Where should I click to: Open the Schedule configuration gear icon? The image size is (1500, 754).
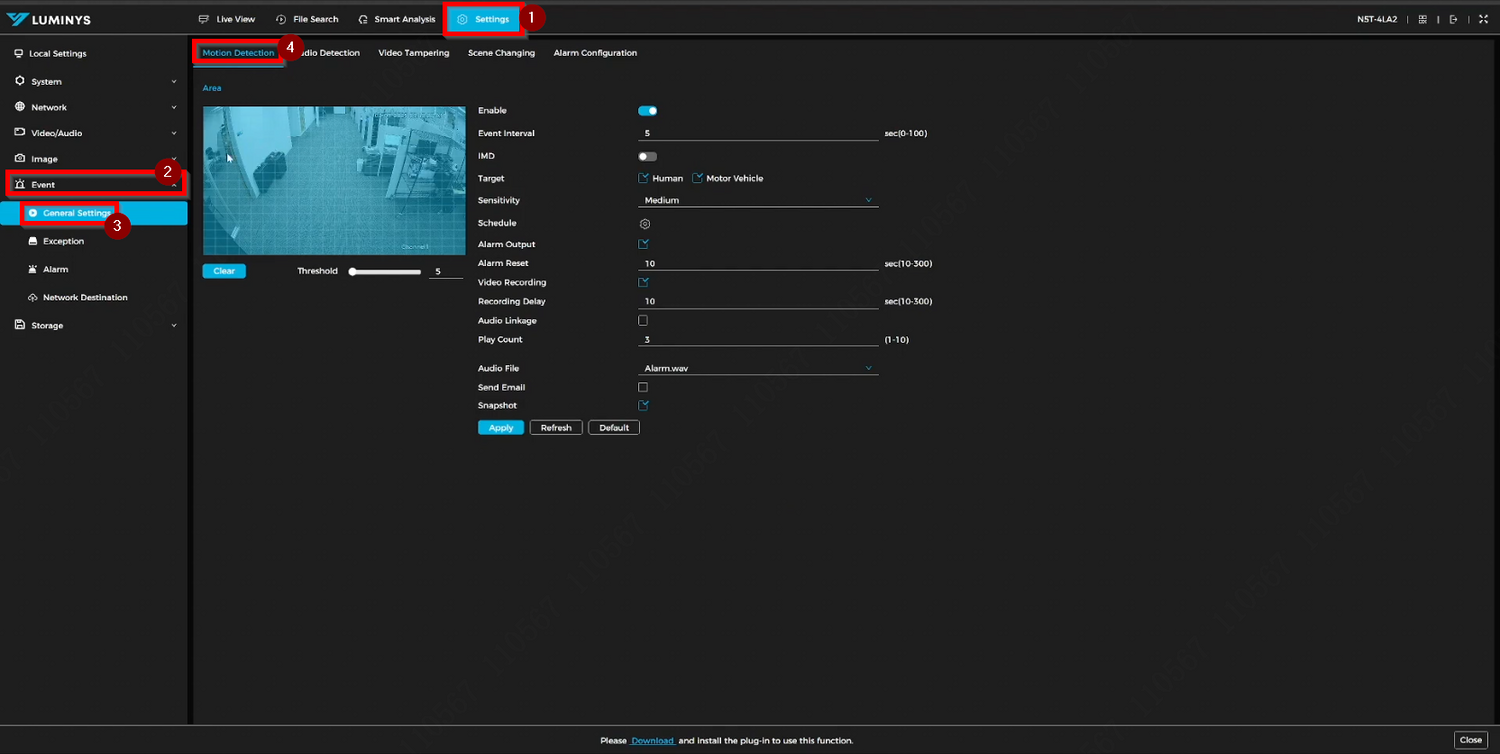644,223
